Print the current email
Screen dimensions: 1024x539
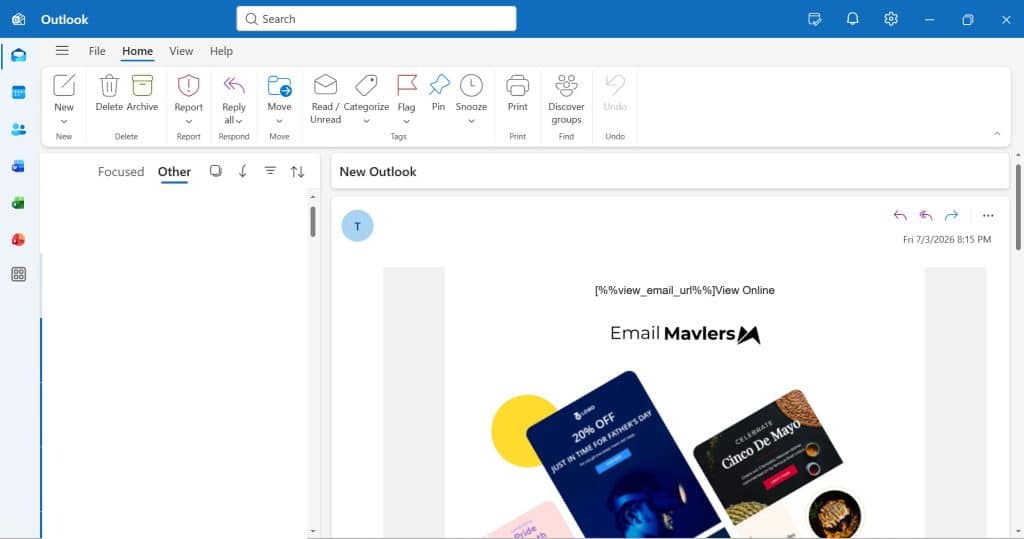[x=517, y=93]
